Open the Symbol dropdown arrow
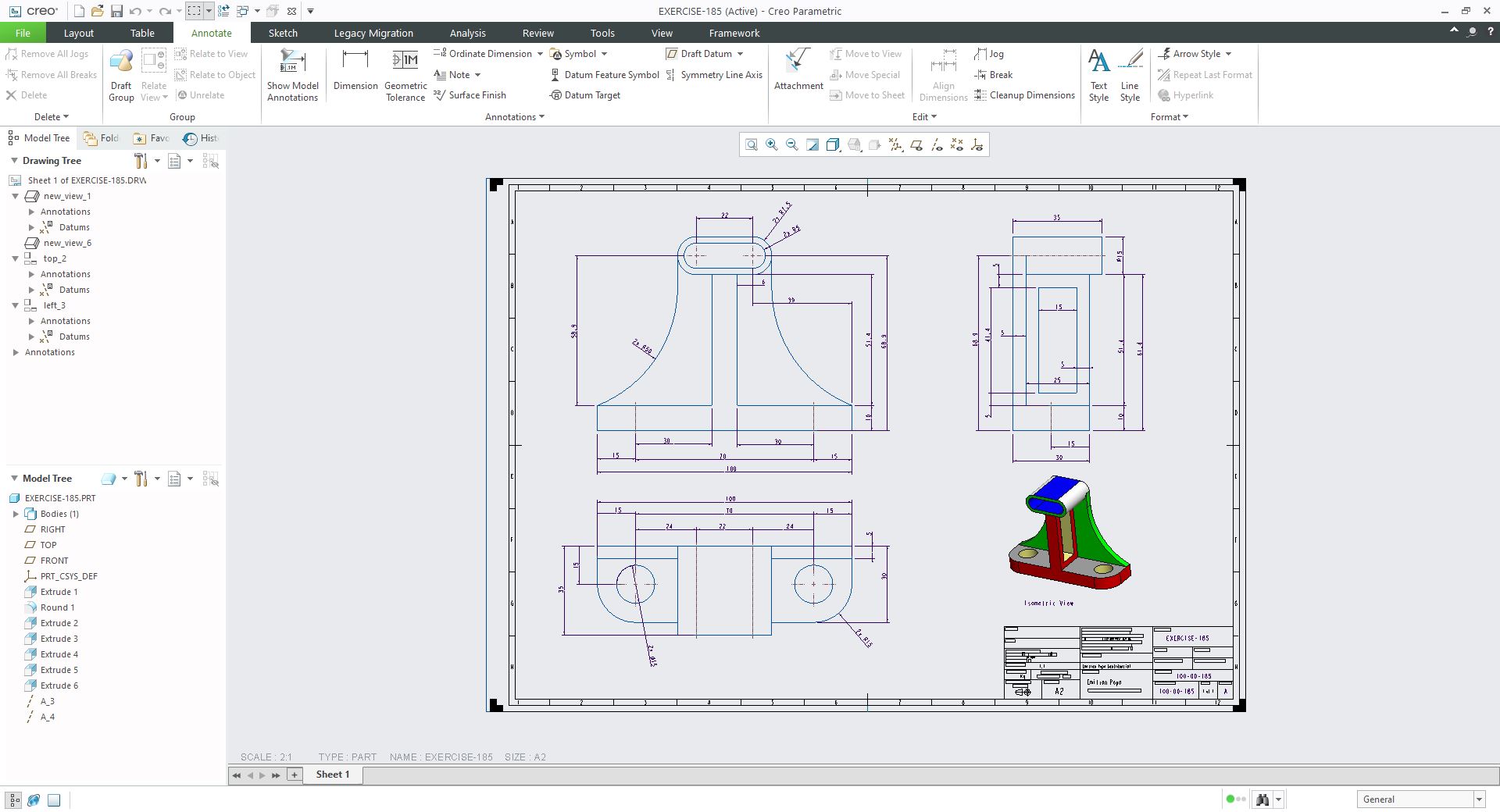This screenshot has width=1500, height=812. coord(604,54)
